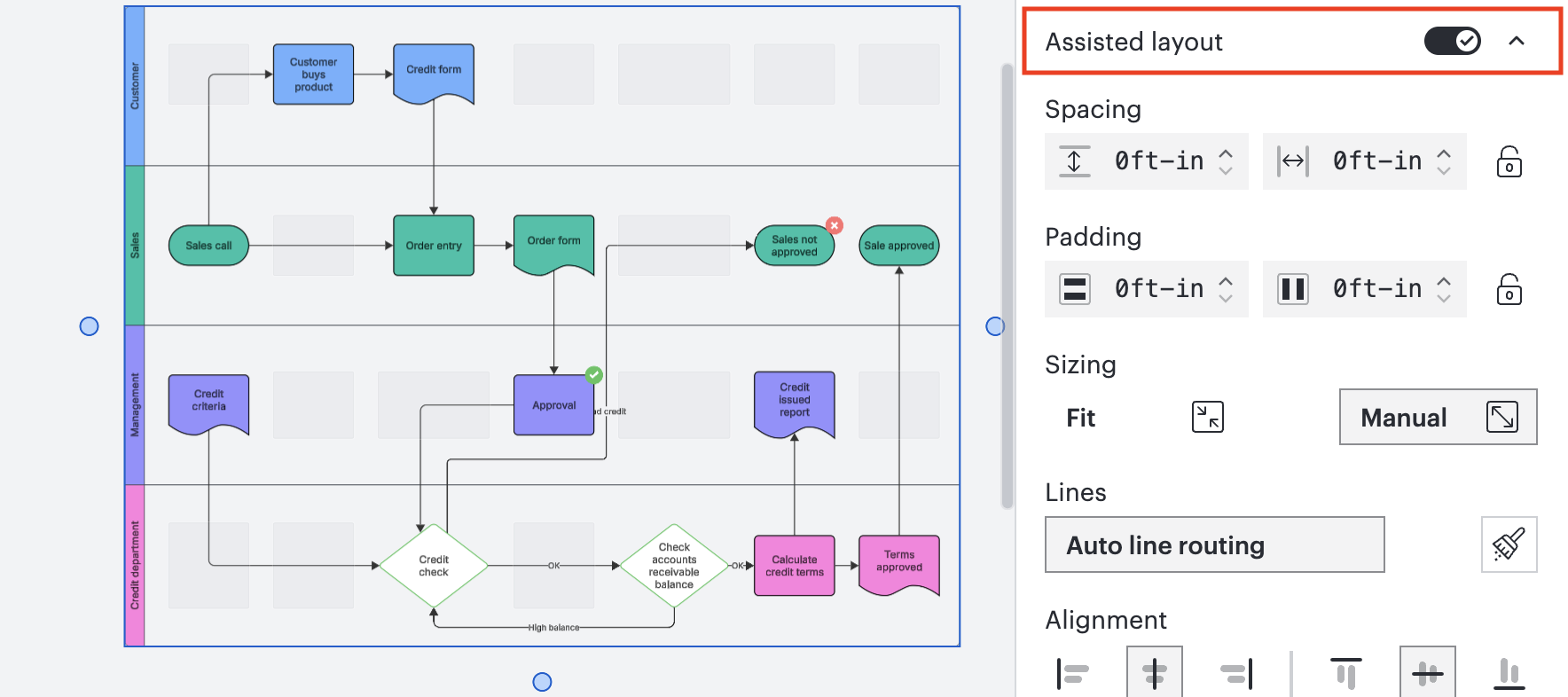Click the horizontal spacing value field

pyautogui.click(x=1377, y=161)
